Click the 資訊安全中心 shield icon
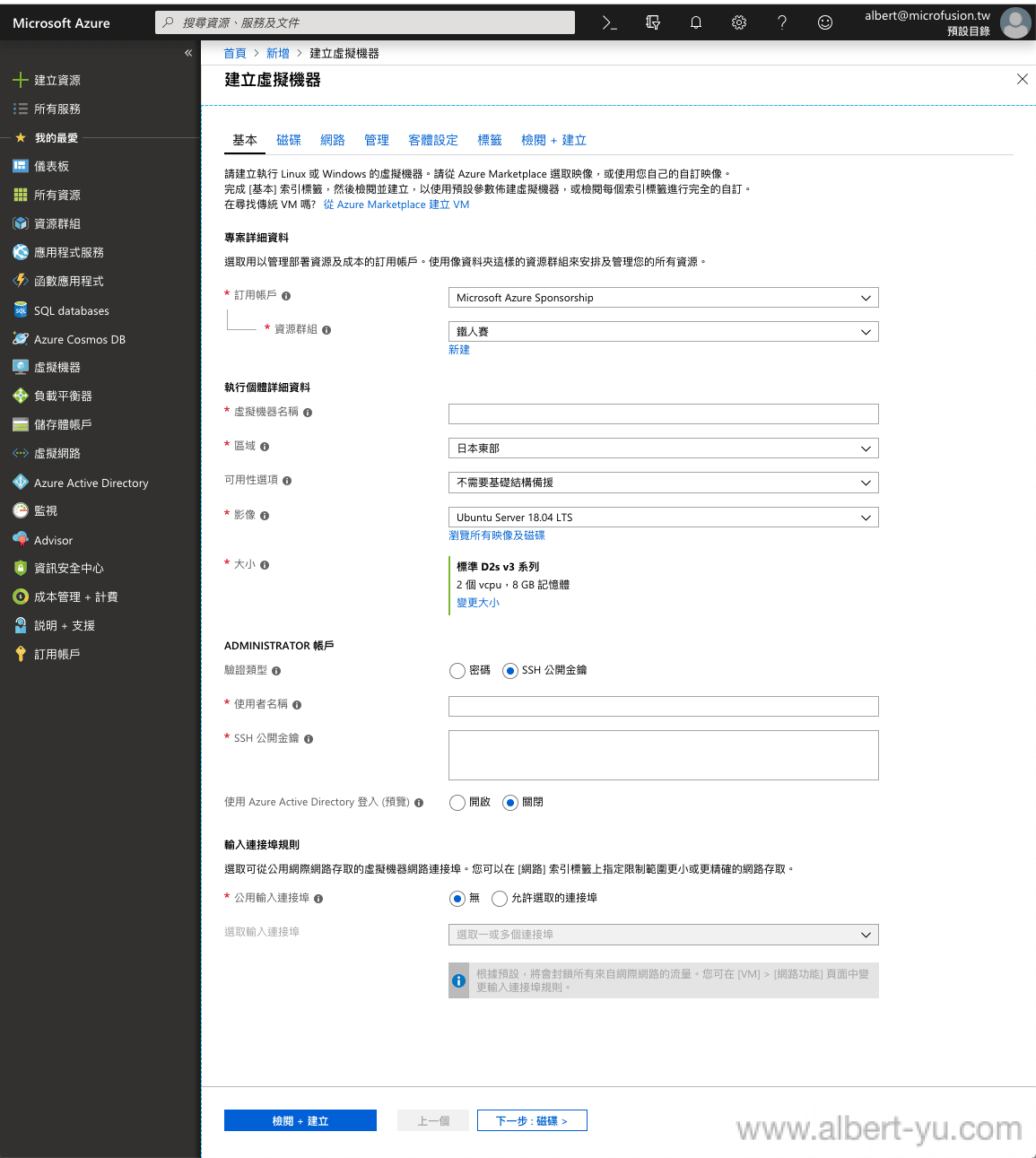The width and height of the screenshot is (1036, 1158). pyautogui.click(x=21, y=568)
